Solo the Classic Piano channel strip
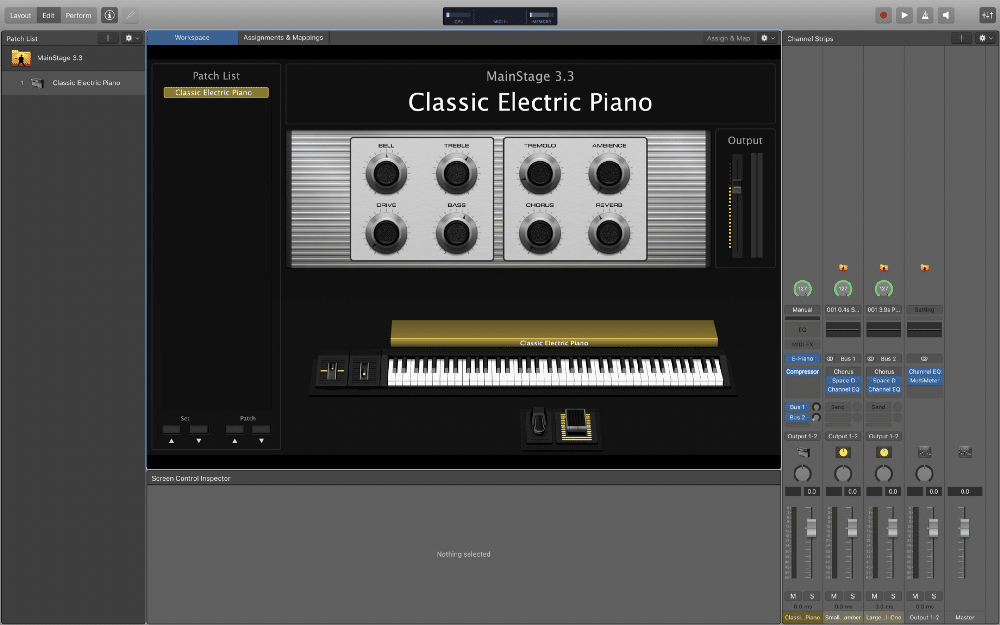The height and width of the screenshot is (625, 1000). coord(812,596)
